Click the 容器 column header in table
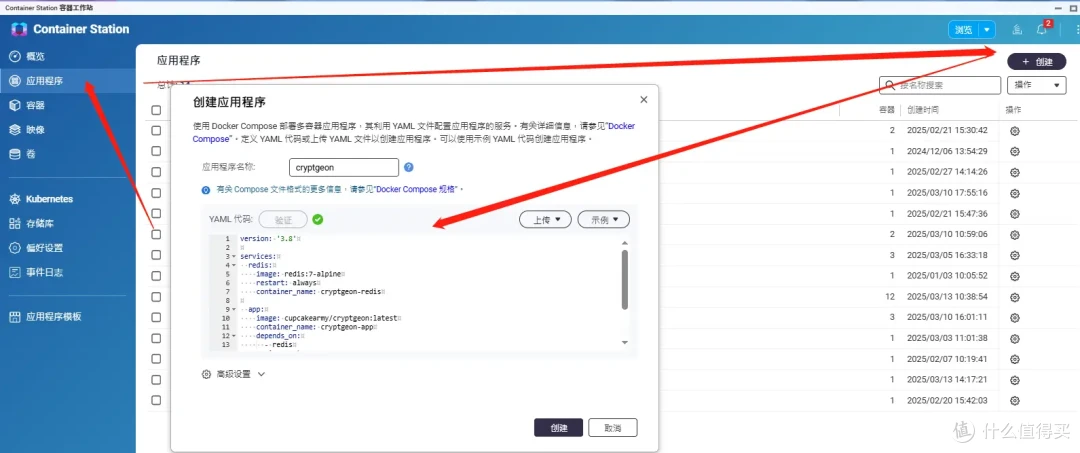 click(886, 110)
